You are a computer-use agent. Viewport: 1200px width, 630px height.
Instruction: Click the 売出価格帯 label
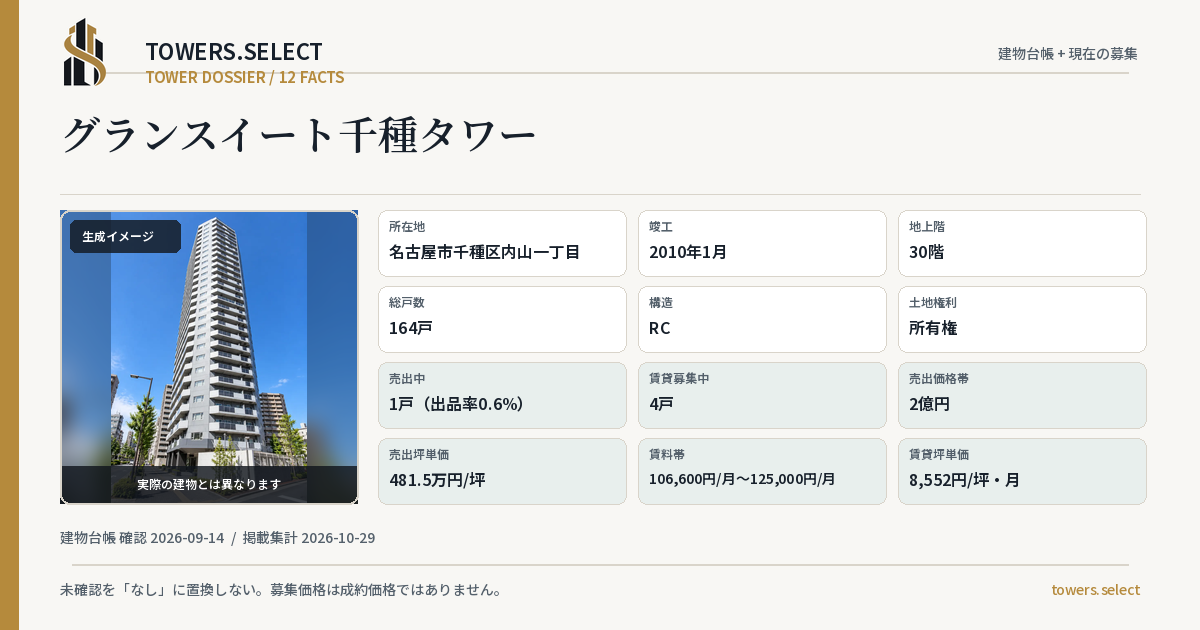(939, 379)
